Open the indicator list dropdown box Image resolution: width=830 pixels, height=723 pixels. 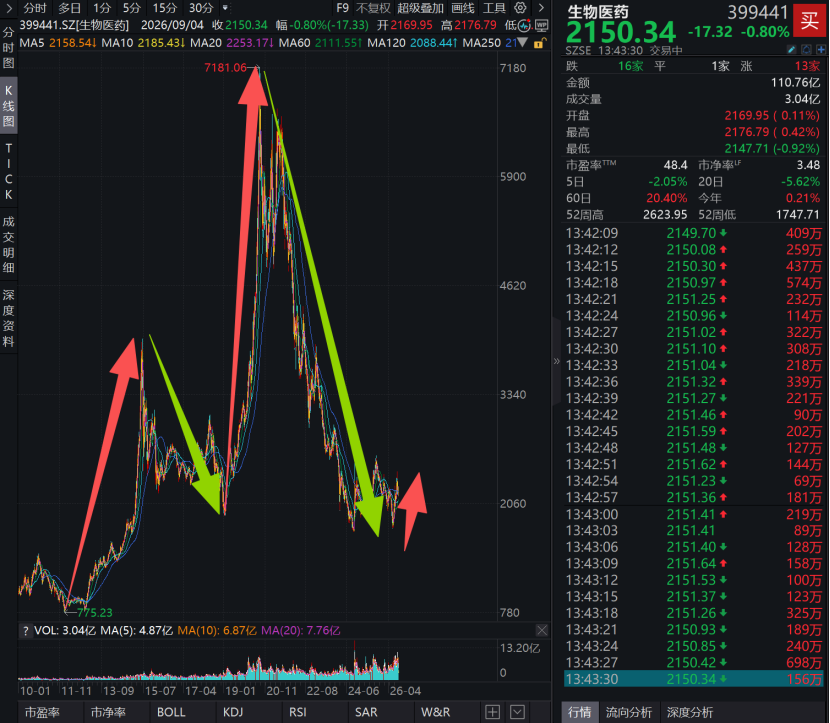[518, 712]
